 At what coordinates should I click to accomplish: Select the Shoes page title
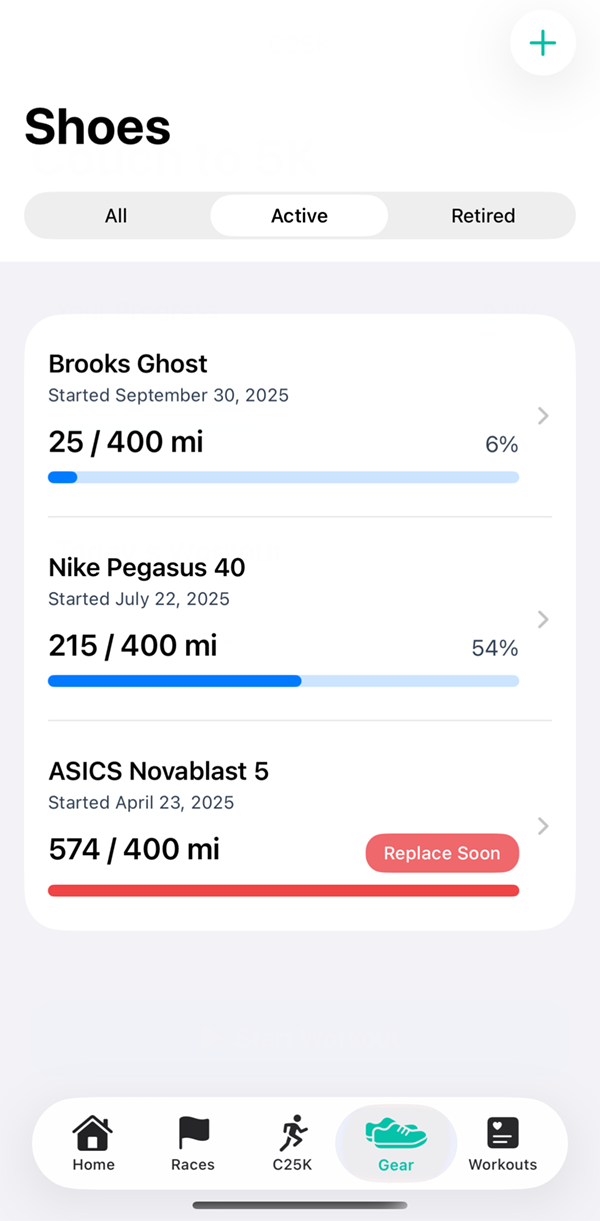tap(97, 126)
